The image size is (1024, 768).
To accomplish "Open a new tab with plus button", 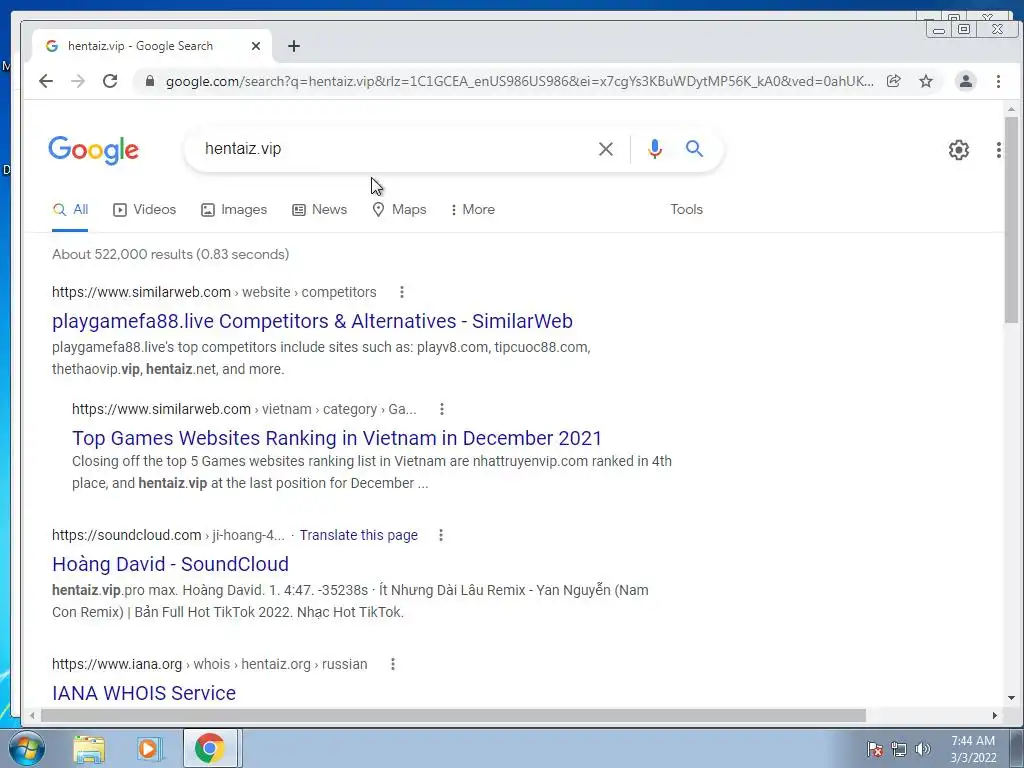I will (294, 46).
